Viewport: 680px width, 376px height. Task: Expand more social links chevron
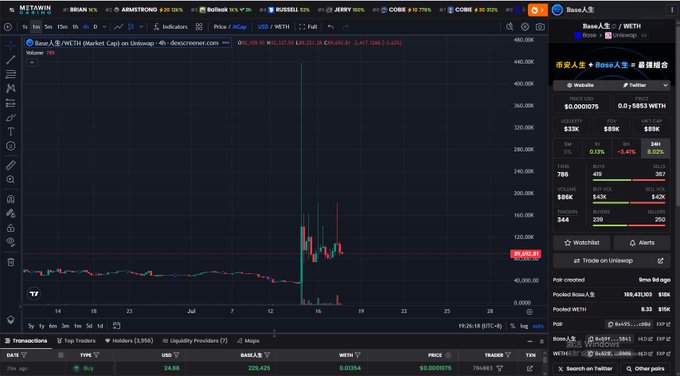665,85
